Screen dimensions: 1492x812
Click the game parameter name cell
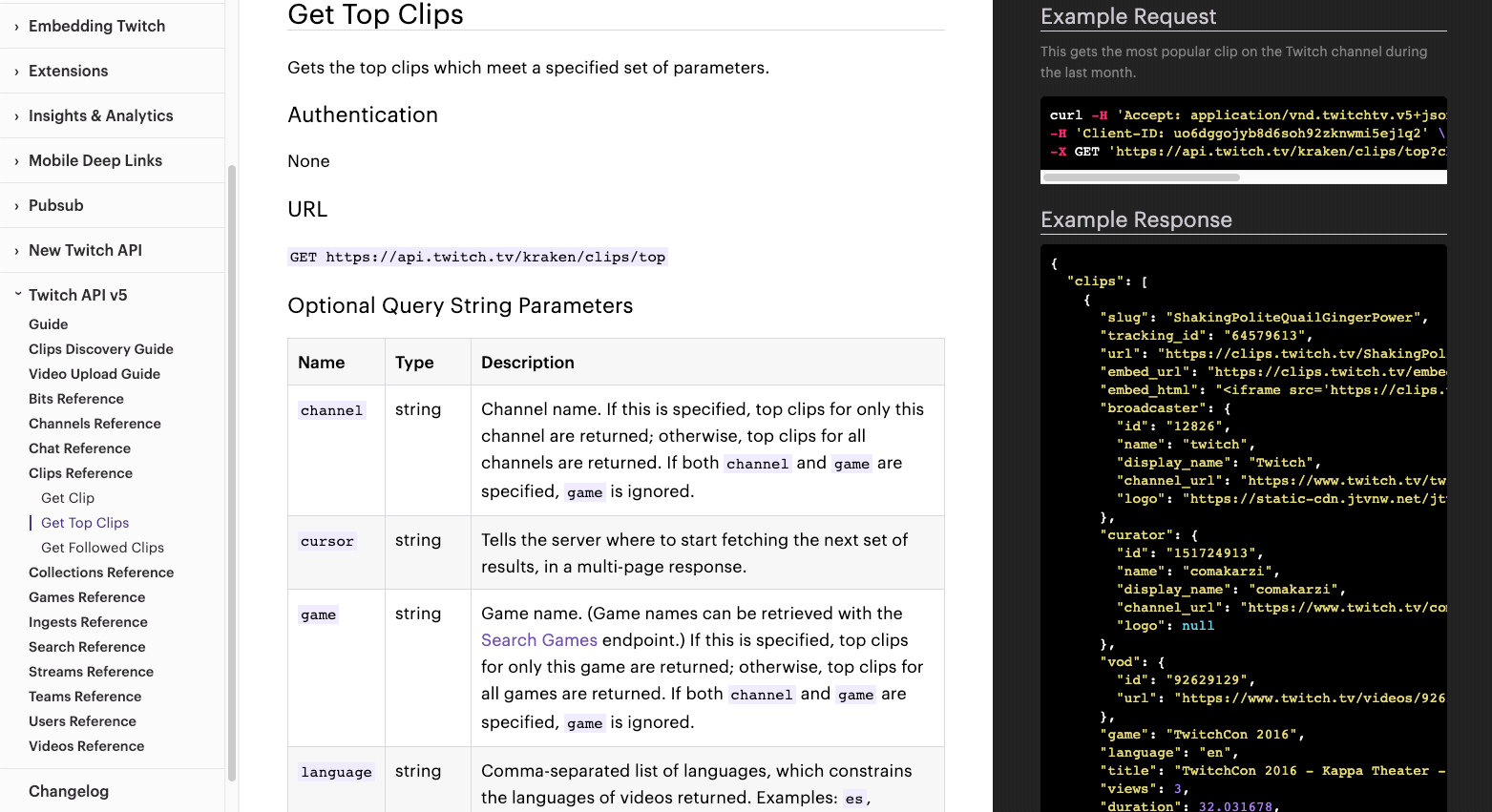[x=336, y=668]
